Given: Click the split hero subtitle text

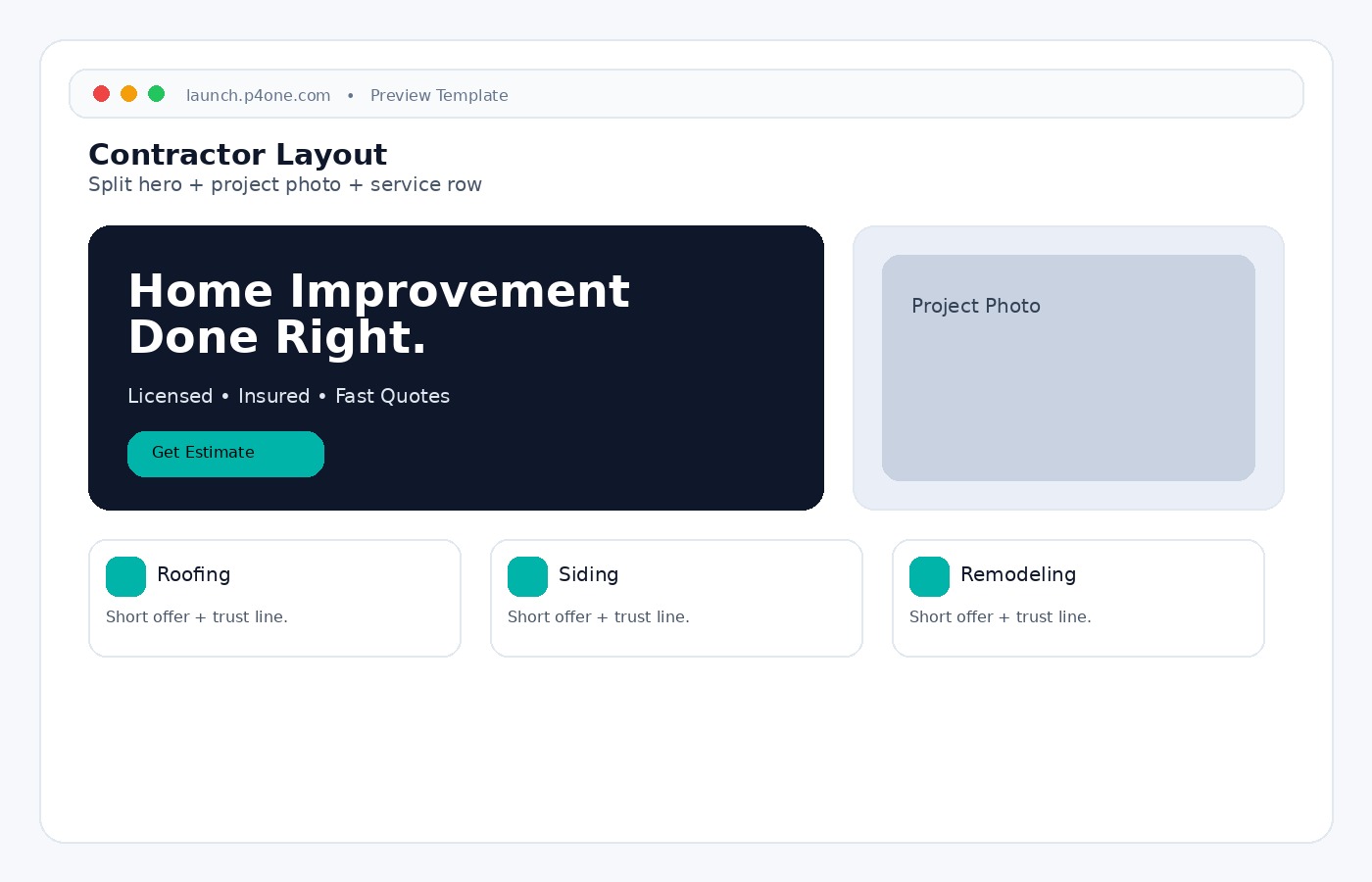Looking at the screenshot, I should 285,184.
